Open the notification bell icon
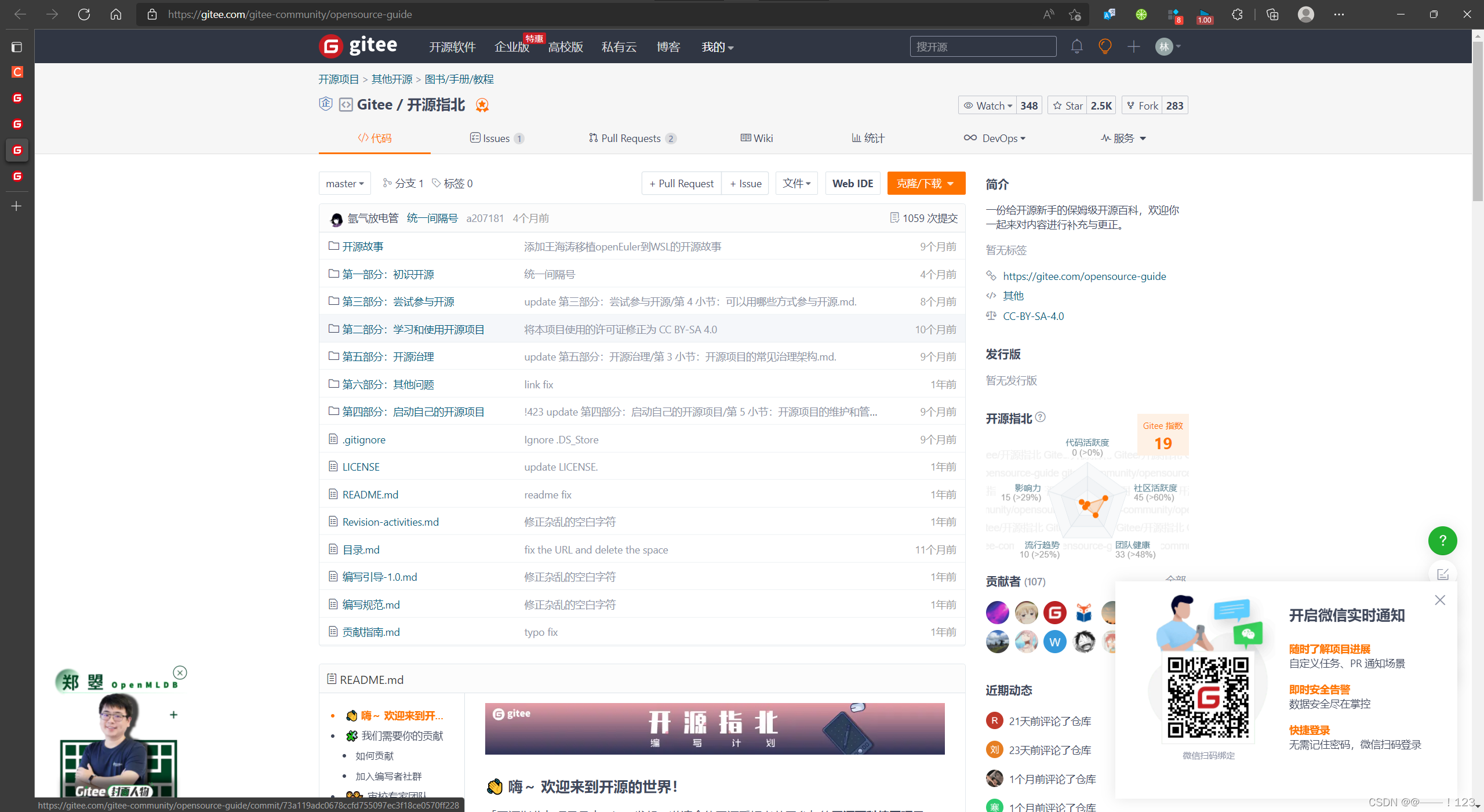 pyautogui.click(x=1076, y=46)
